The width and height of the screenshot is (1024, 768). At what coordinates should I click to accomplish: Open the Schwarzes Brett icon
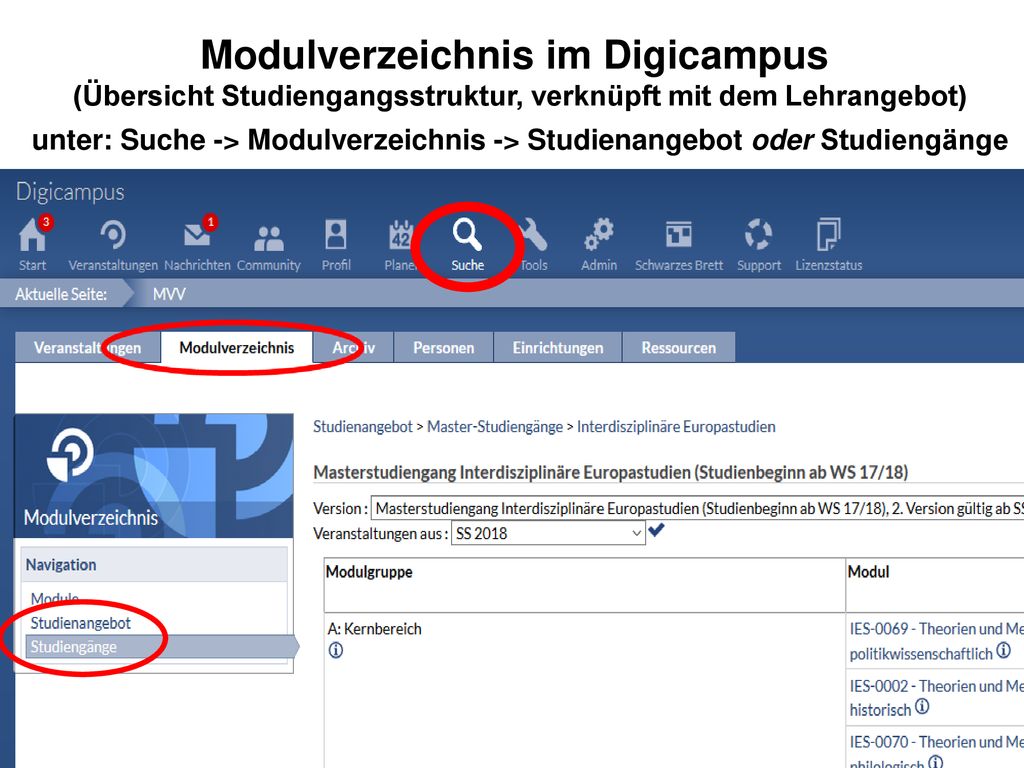point(679,234)
